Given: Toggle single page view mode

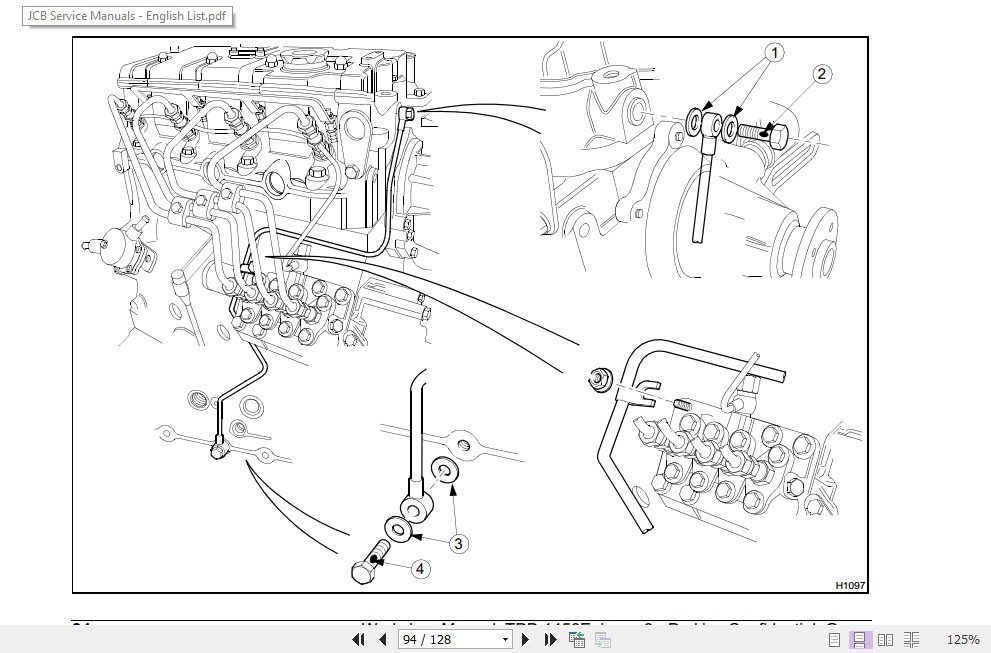Looking at the screenshot, I should coord(837,639).
